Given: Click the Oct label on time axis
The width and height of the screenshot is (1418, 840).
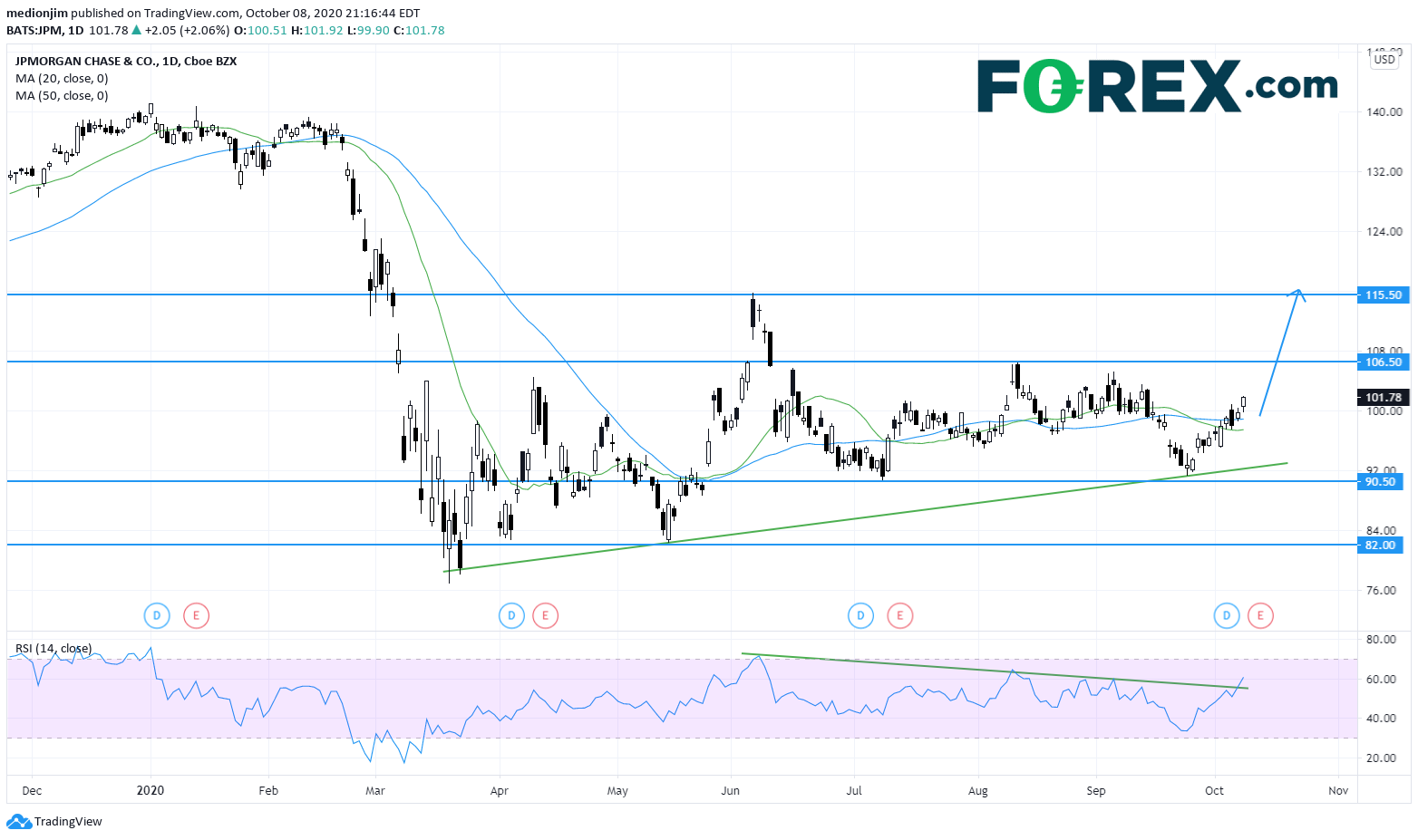Looking at the screenshot, I should tap(1215, 791).
